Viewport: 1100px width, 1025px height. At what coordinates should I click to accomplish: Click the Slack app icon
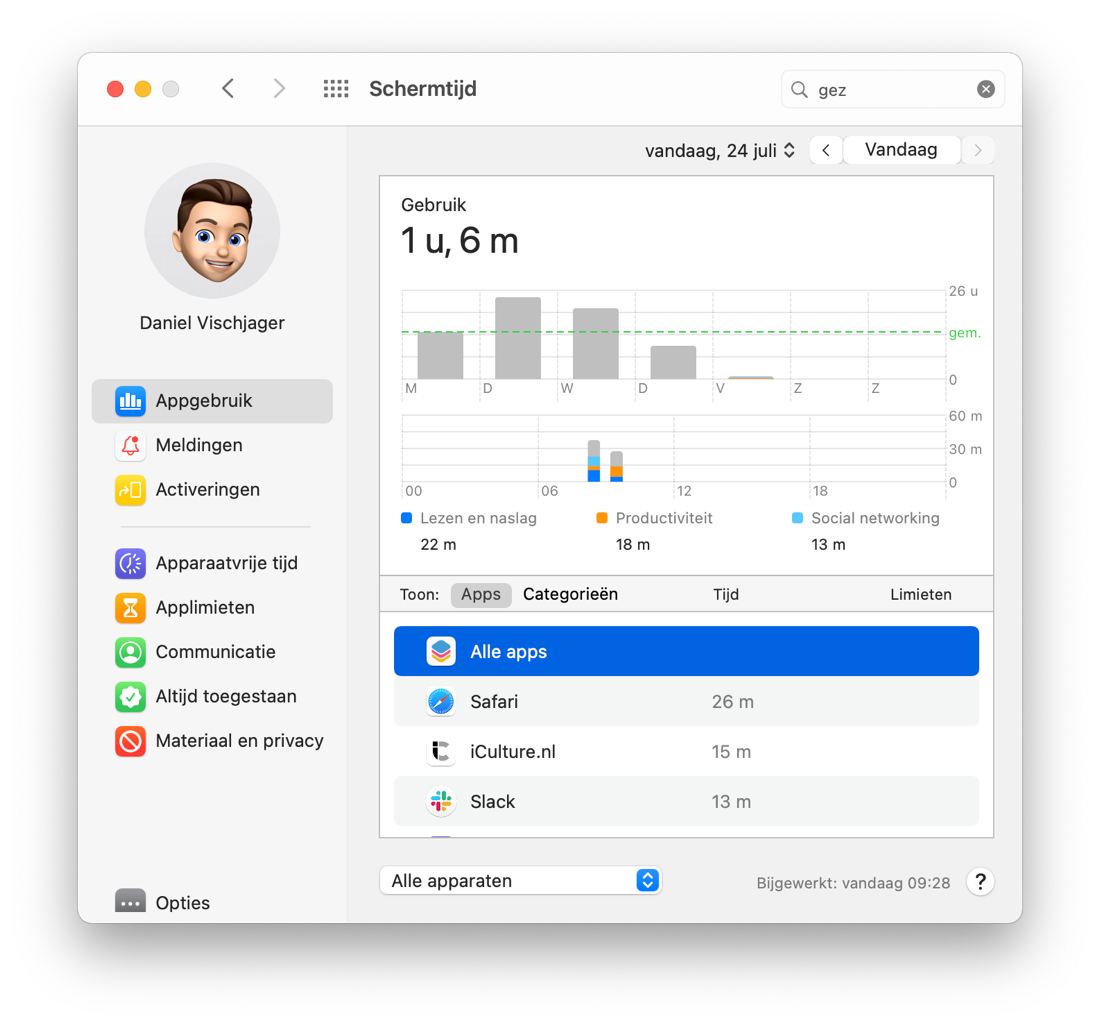click(441, 801)
